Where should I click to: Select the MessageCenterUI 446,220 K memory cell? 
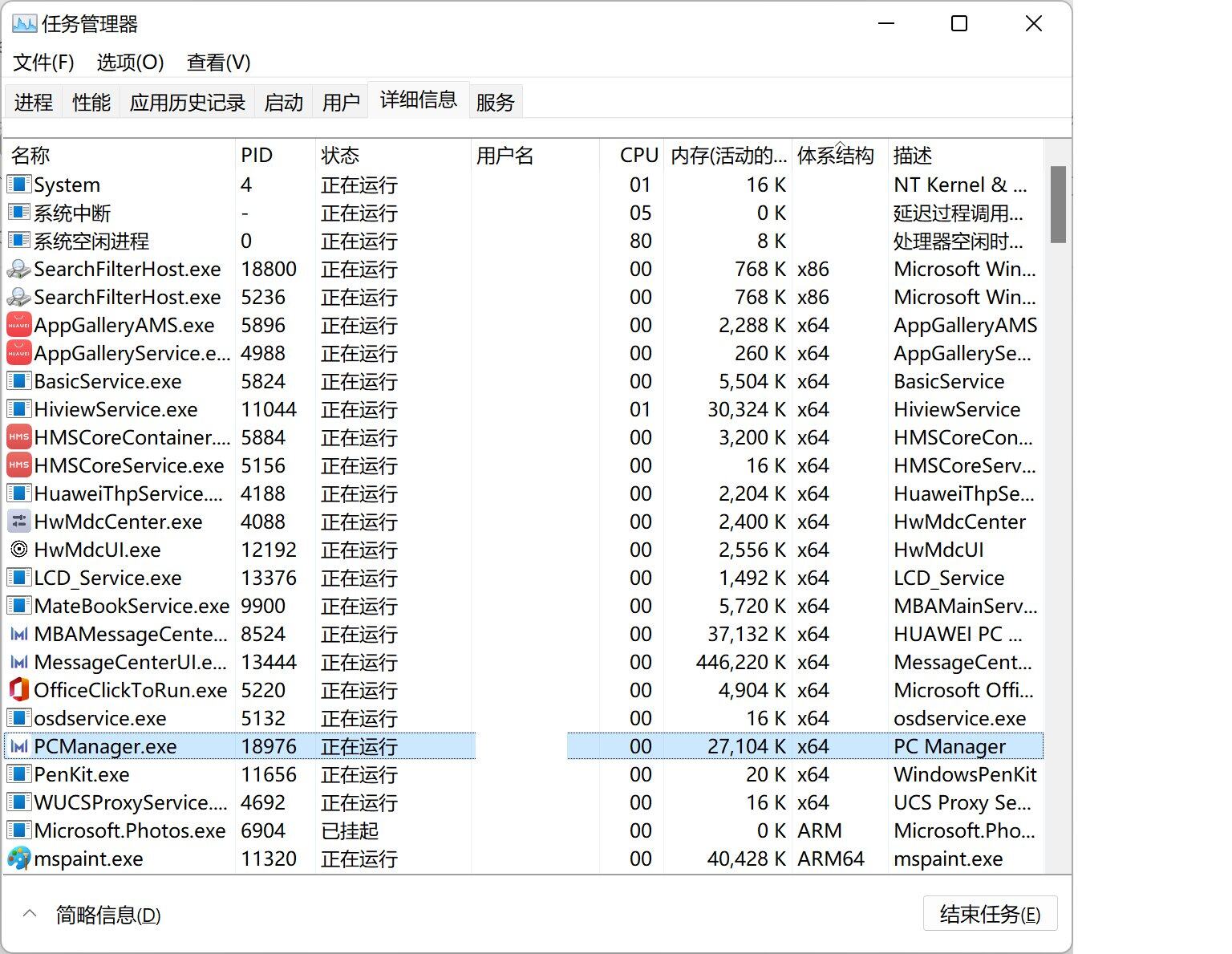[741, 662]
